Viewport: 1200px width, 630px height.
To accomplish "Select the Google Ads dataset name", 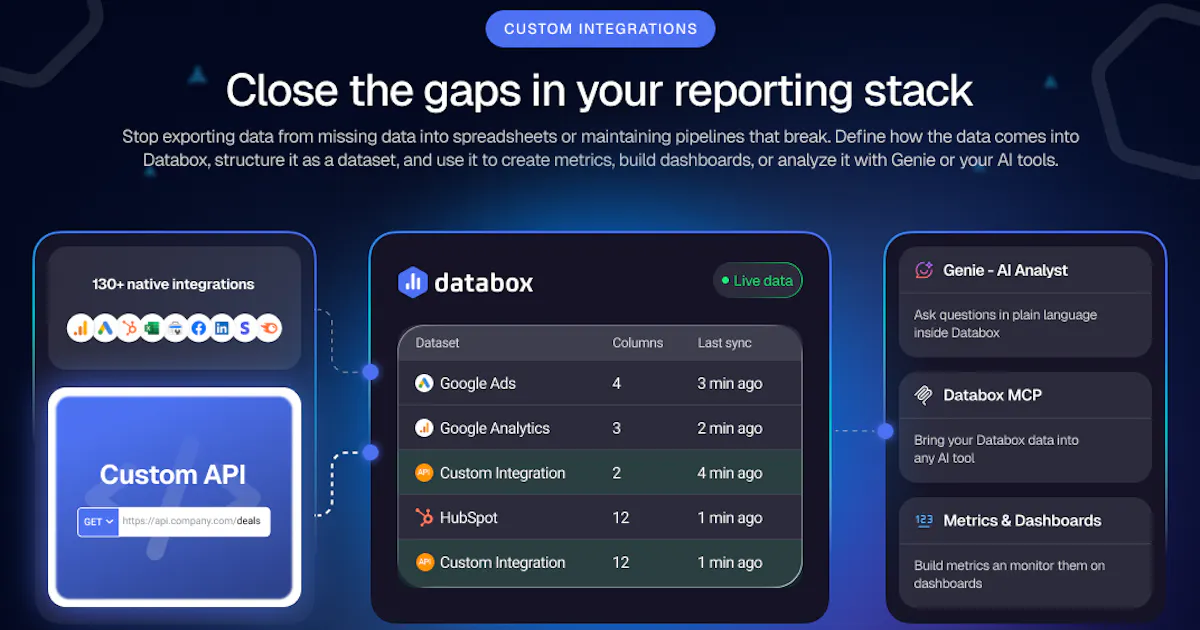I will tap(478, 383).
